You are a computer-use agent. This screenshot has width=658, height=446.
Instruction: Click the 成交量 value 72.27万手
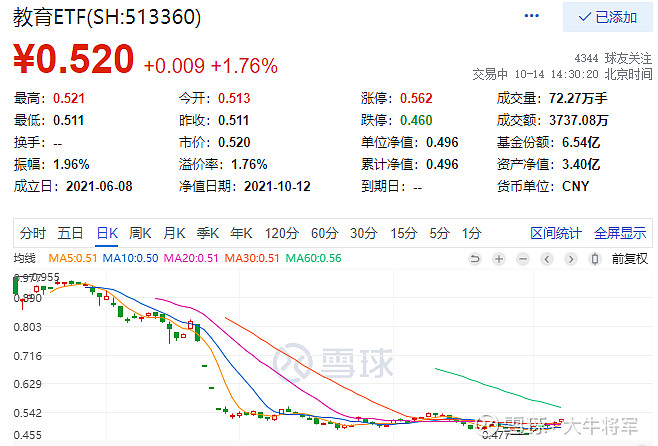578,98
